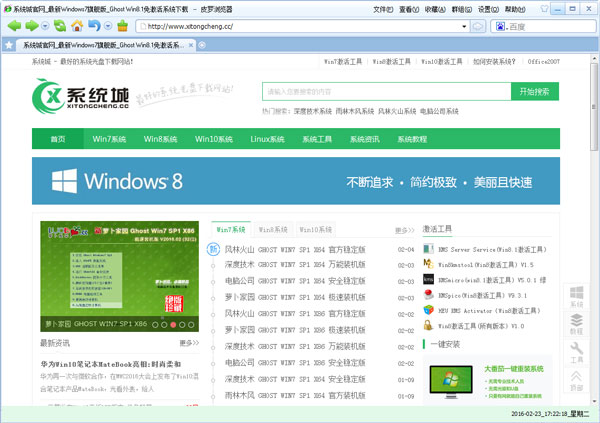Screen dimensions: 600x423
Task: Click the 工具 wrench icon in side bar
Action: click(x=577, y=353)
